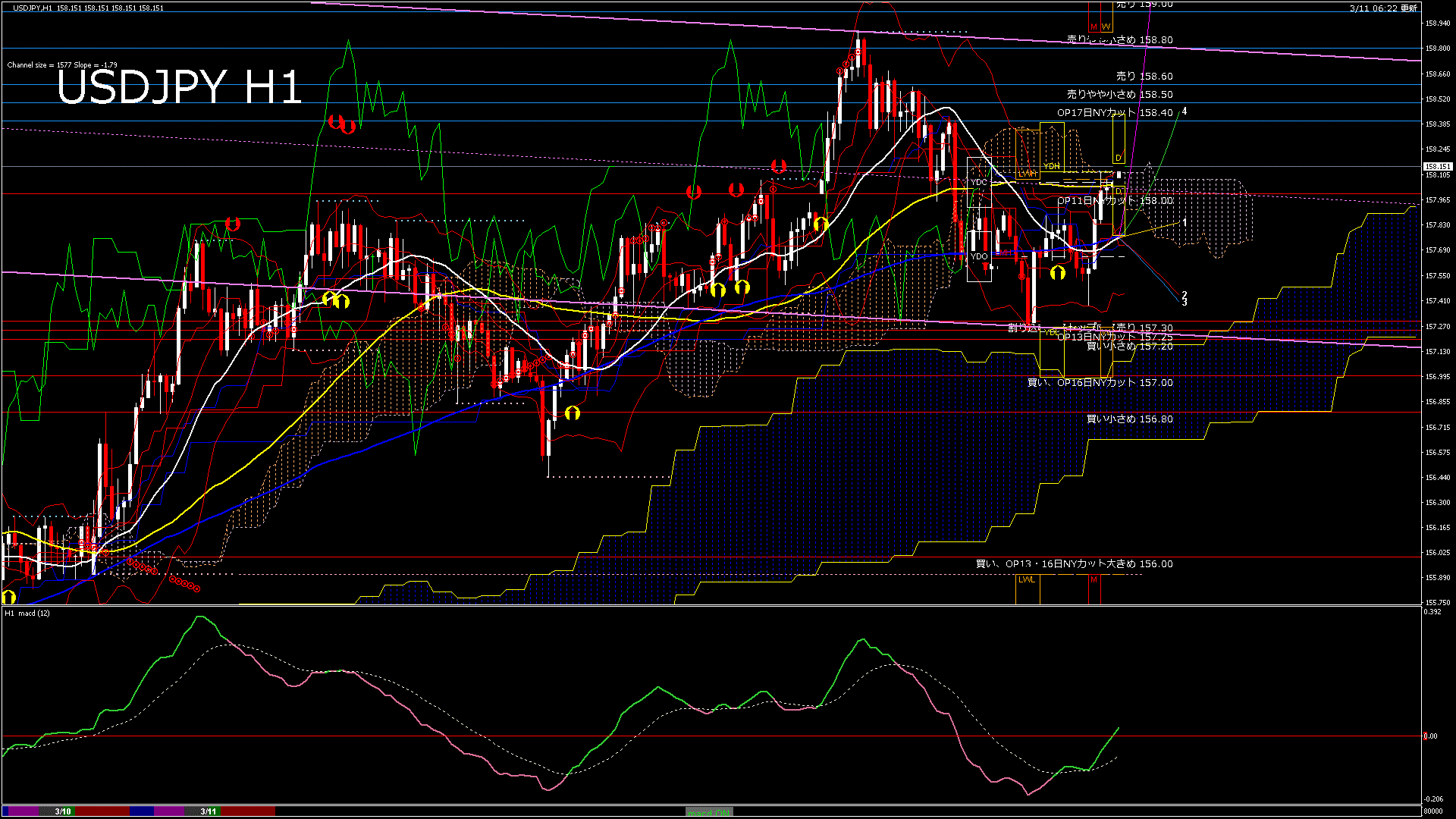
Task: Select the YDH marker box
Action: pos(1051,166)
